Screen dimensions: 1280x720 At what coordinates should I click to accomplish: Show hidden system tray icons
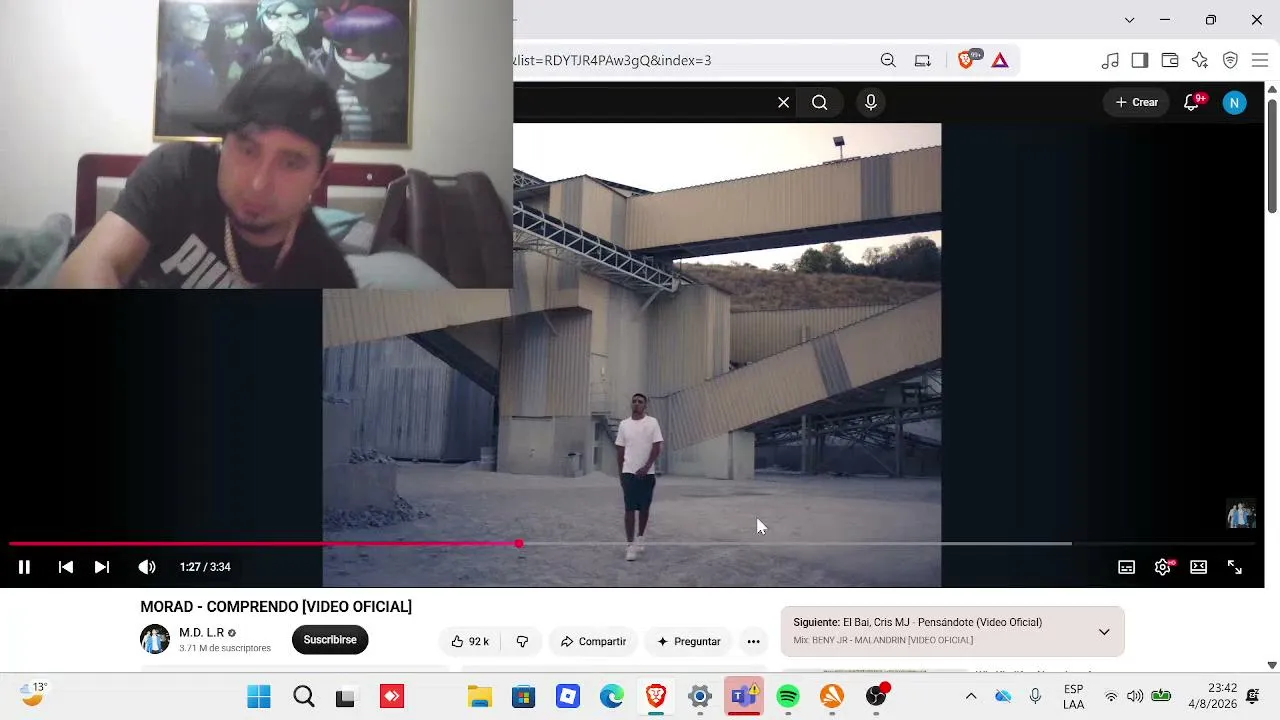[971, 696]
